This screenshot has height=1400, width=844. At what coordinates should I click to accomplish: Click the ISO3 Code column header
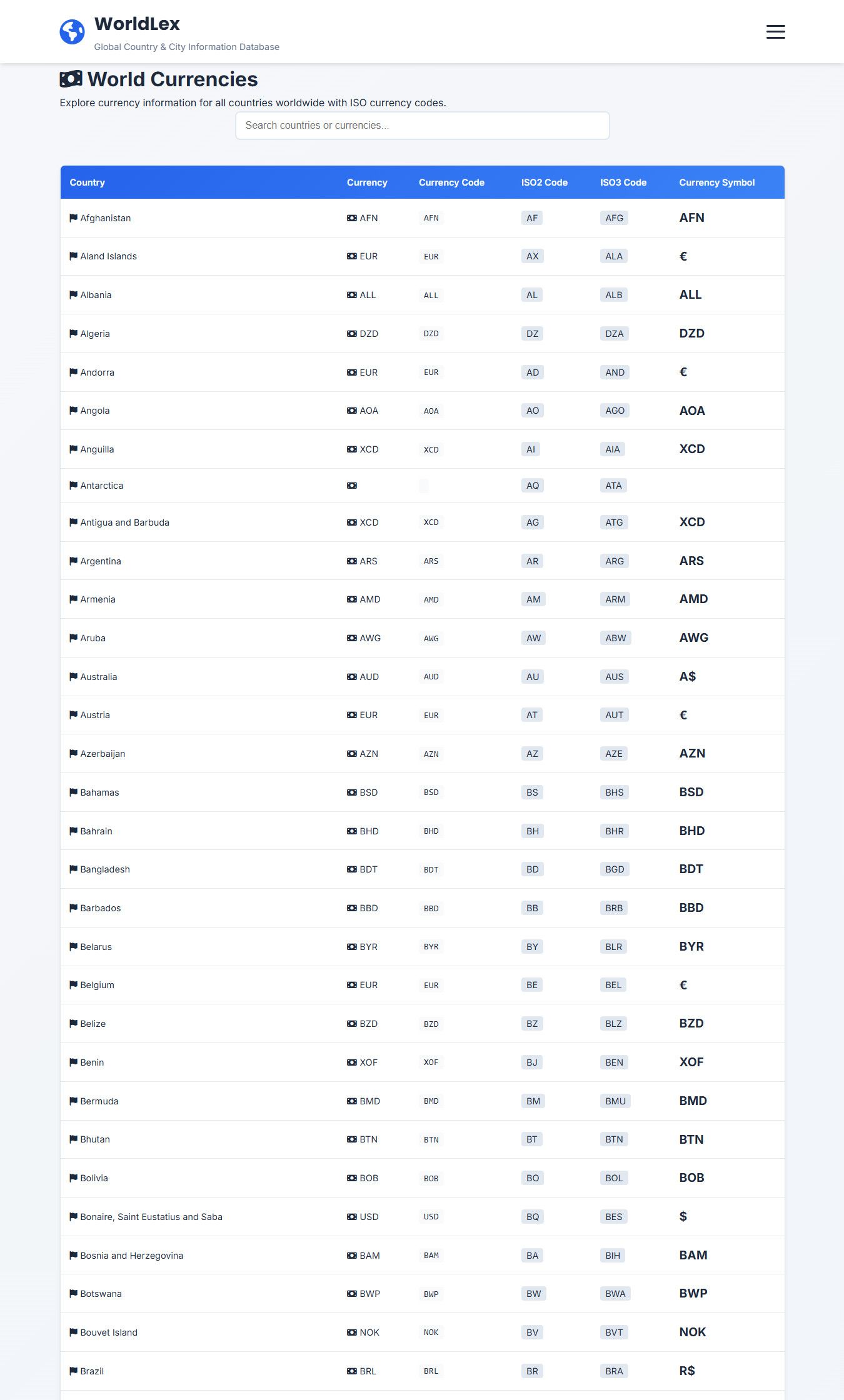[x=623, y=182]
